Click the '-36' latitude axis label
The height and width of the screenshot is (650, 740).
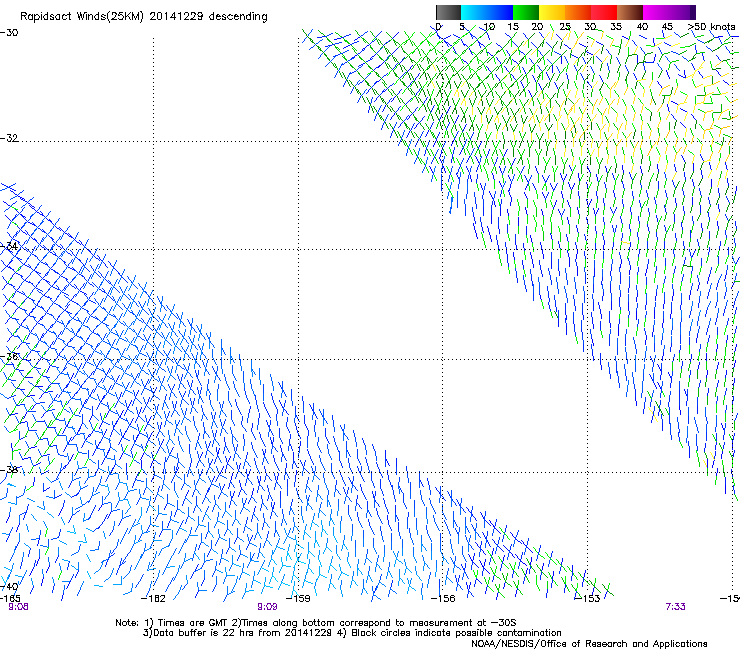[x=9, y=357]
